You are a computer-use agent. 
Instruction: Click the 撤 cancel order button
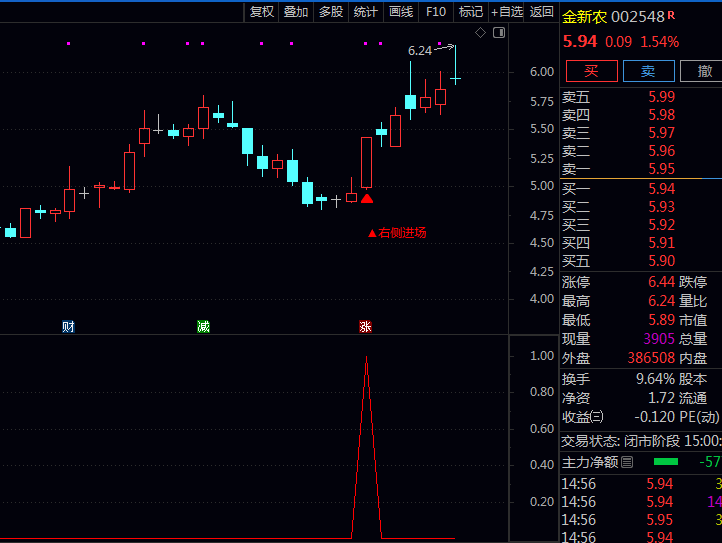tap(702, 71)
